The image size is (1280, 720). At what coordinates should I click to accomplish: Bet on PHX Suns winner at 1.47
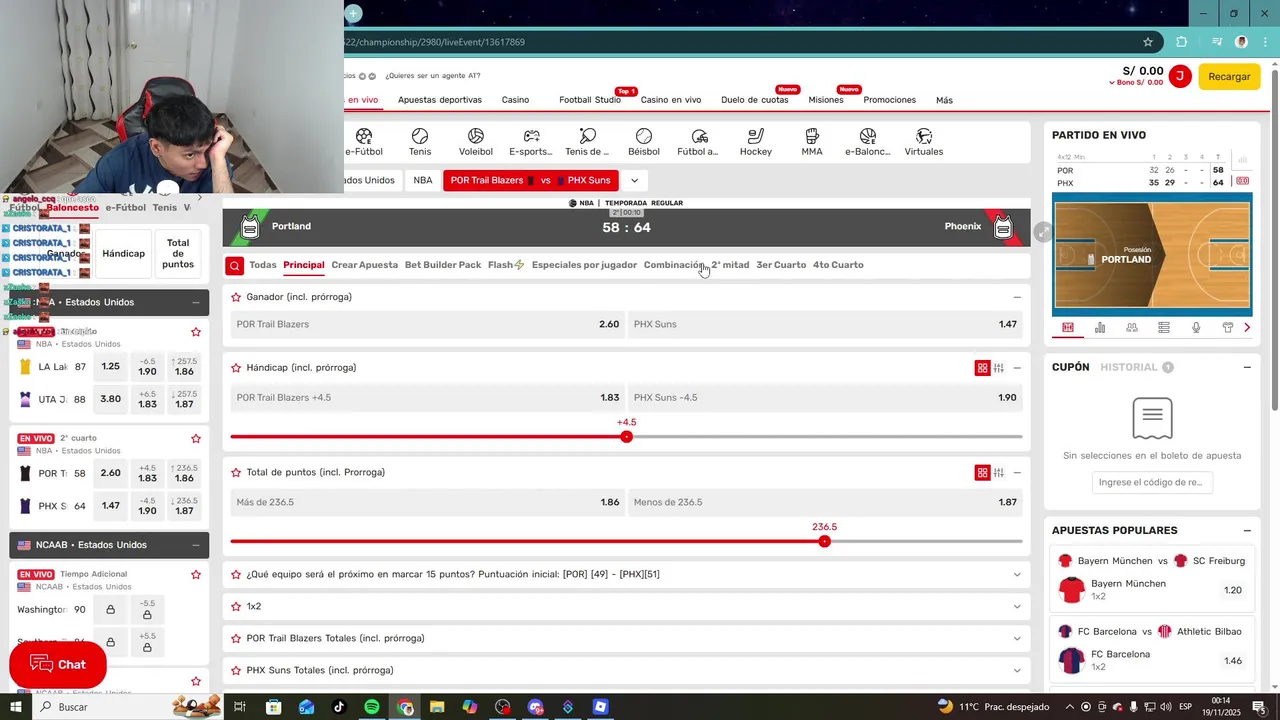pyautogui.click(x=826, y=325)
